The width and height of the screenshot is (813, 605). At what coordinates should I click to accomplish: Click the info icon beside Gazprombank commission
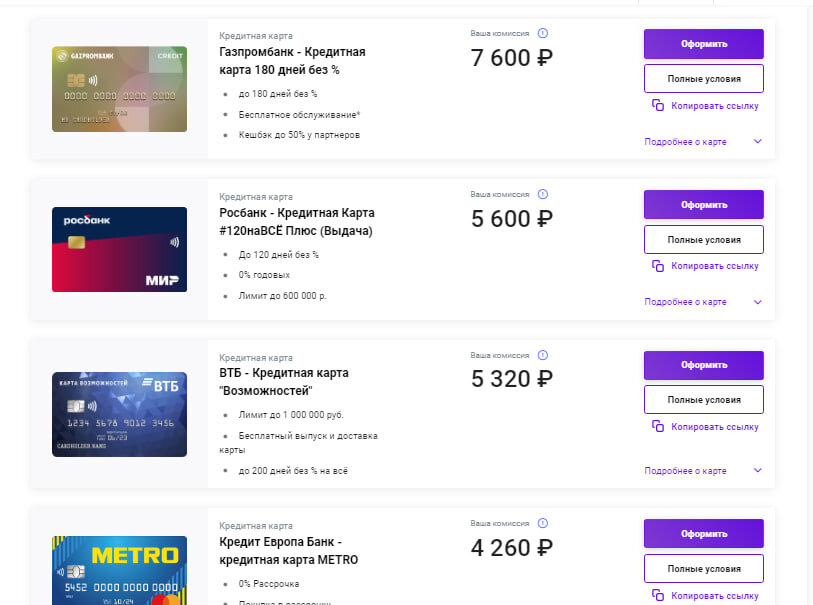point(543,33)
